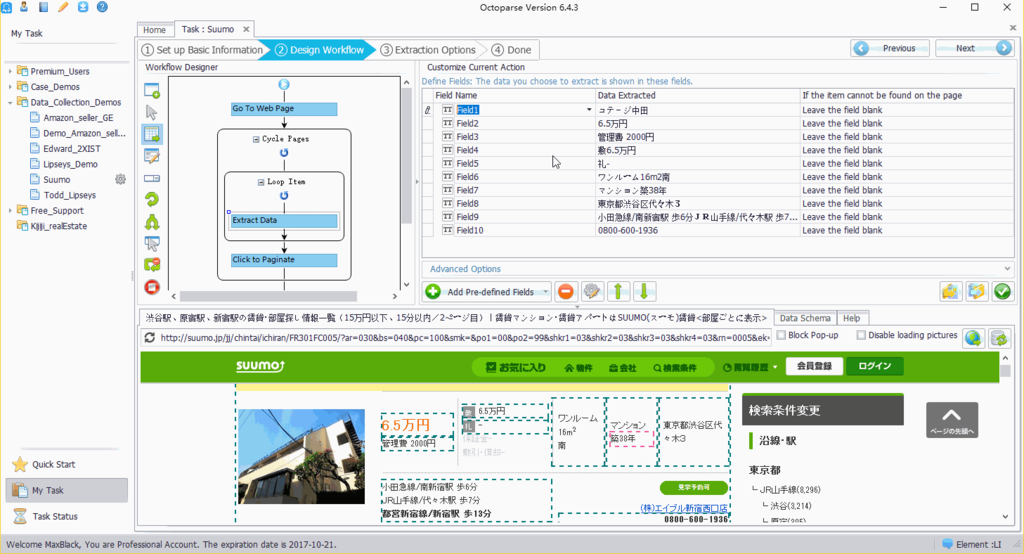Open Add Pre-defined Fields dropdown arrow

coord(545,292)
